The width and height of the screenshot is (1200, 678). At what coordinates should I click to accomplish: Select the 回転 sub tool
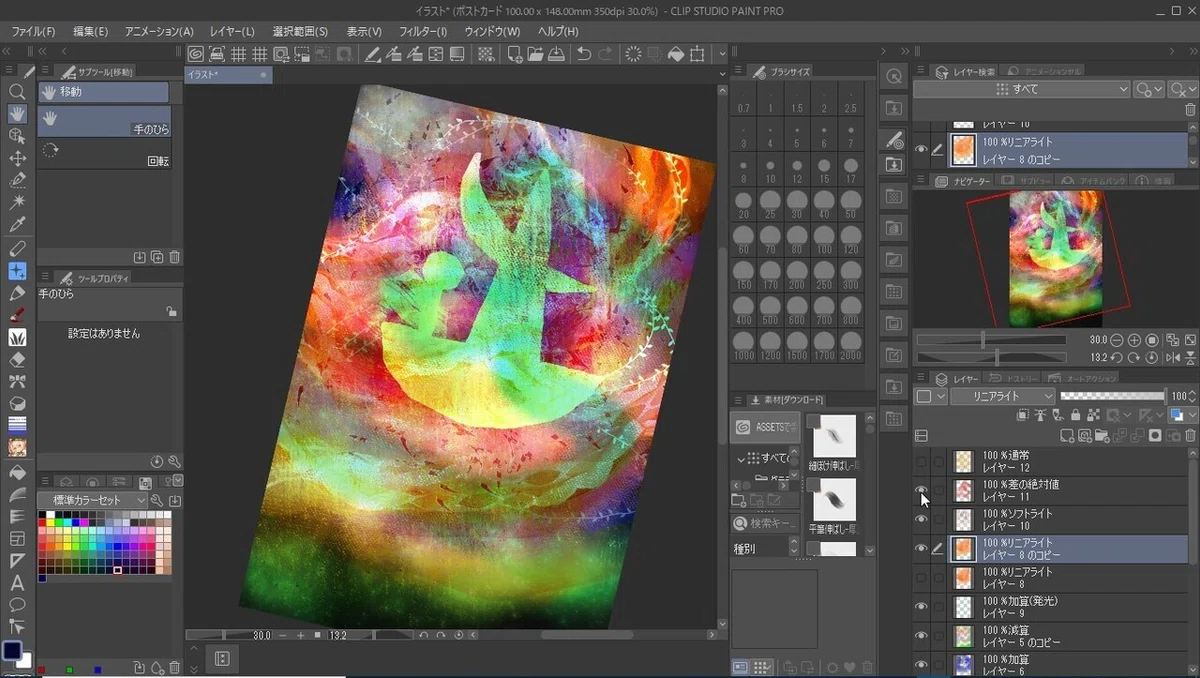(x=104, y=153)
